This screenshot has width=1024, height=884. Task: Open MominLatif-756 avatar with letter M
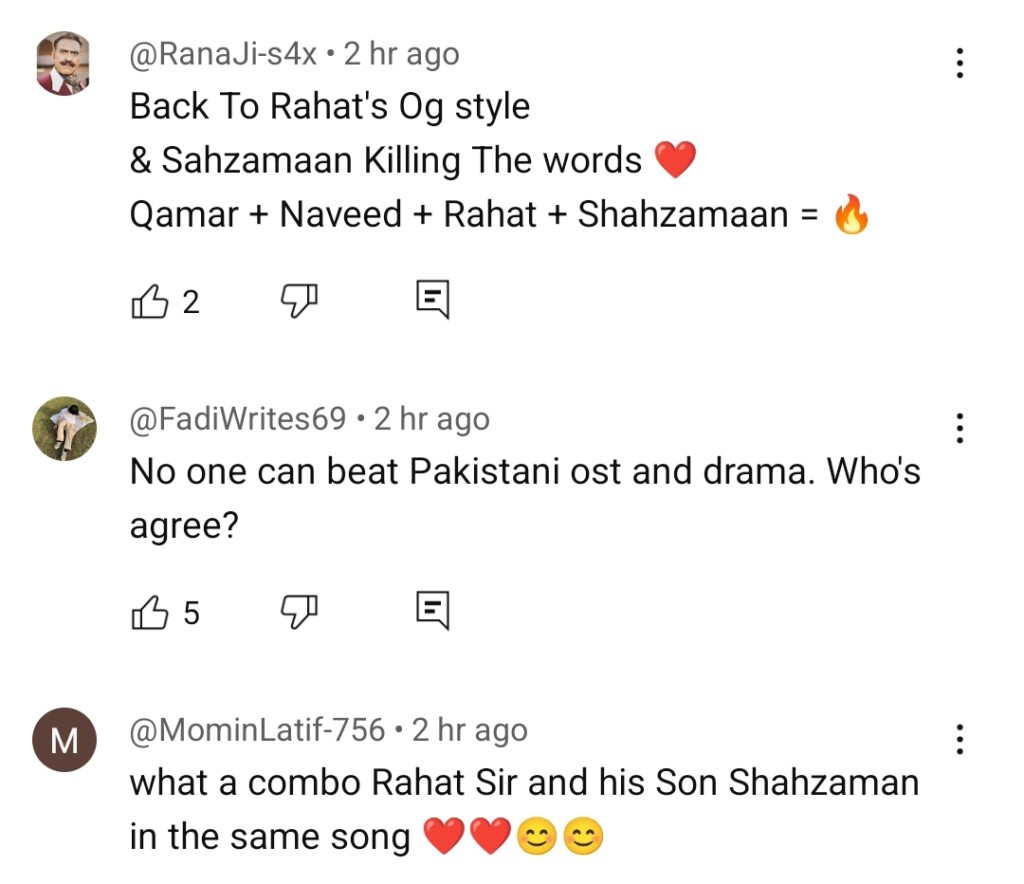pyautogui.click(x=64, y=740)
